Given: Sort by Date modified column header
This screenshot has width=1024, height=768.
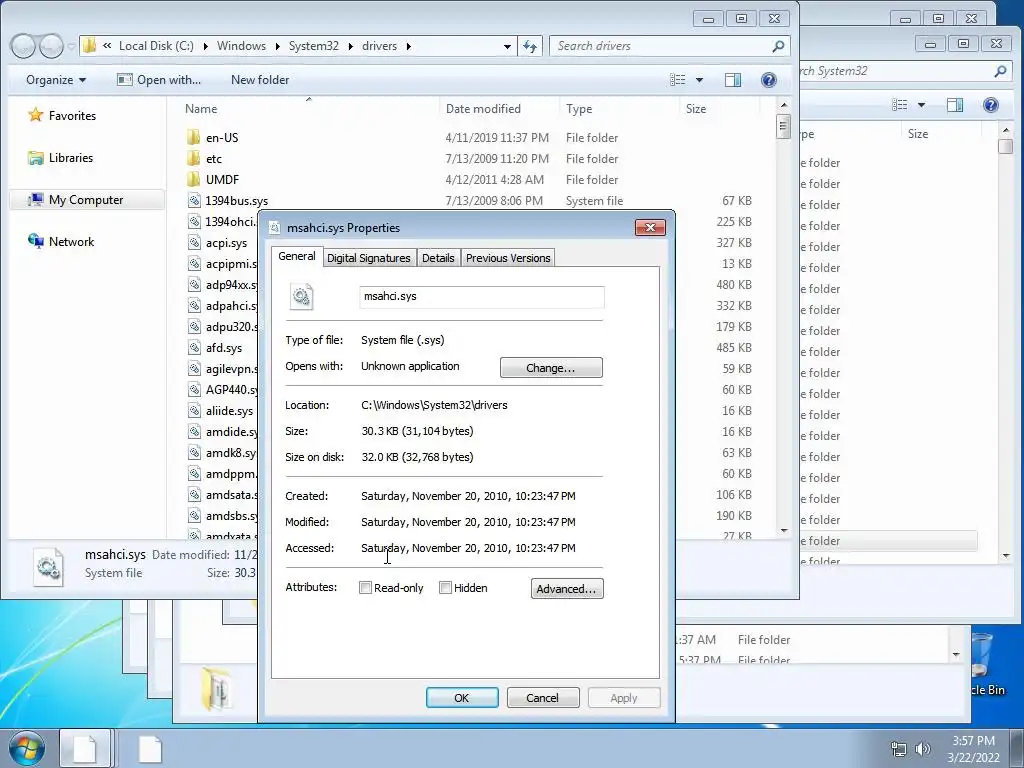Looking at the screenshot, I should (x=483, y=108).
